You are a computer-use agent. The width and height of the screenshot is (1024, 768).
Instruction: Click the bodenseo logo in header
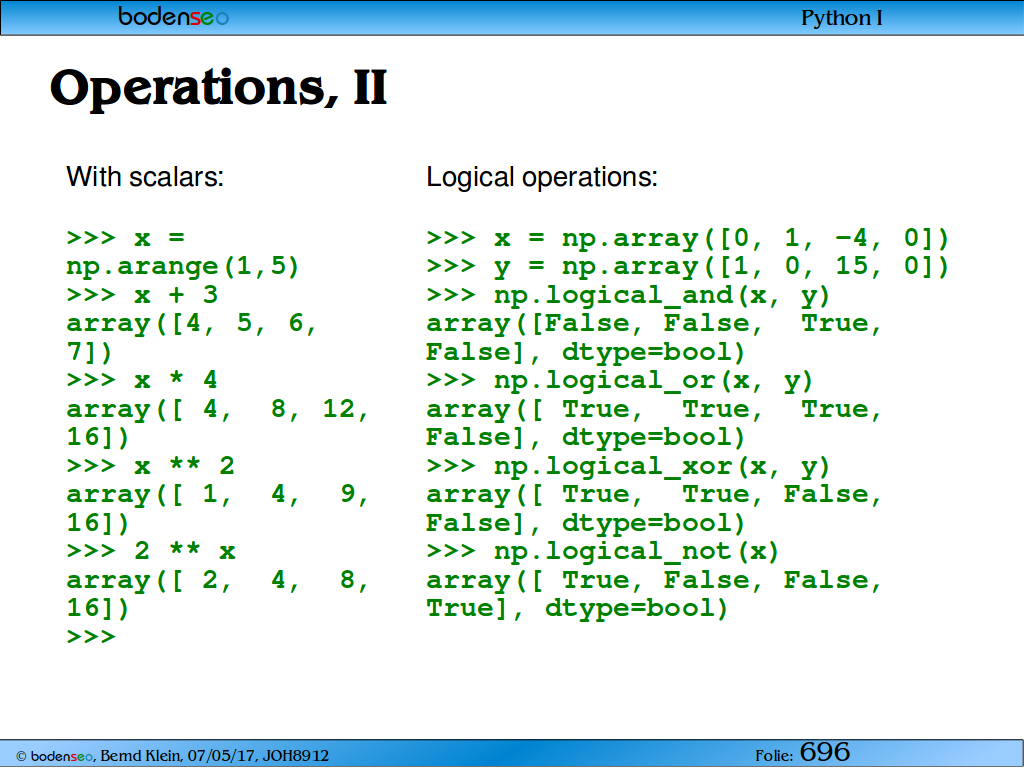coord(174,16)
